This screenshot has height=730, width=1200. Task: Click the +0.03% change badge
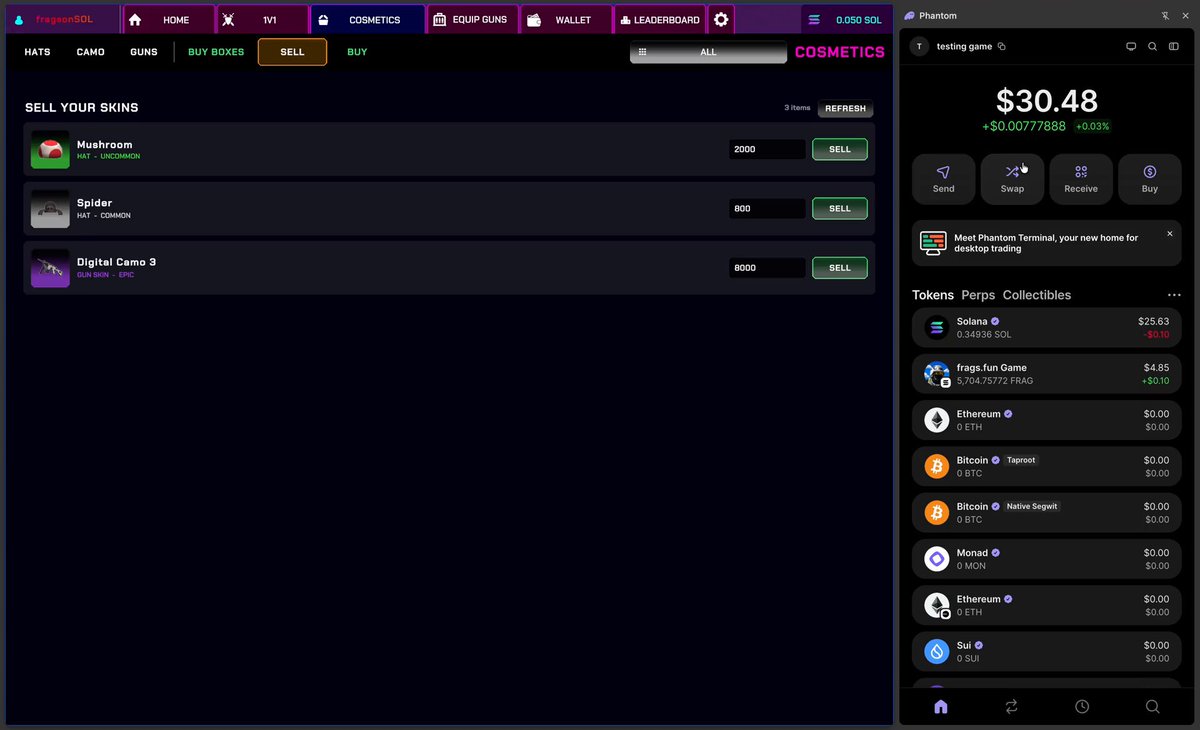[x=1092, y=127]
